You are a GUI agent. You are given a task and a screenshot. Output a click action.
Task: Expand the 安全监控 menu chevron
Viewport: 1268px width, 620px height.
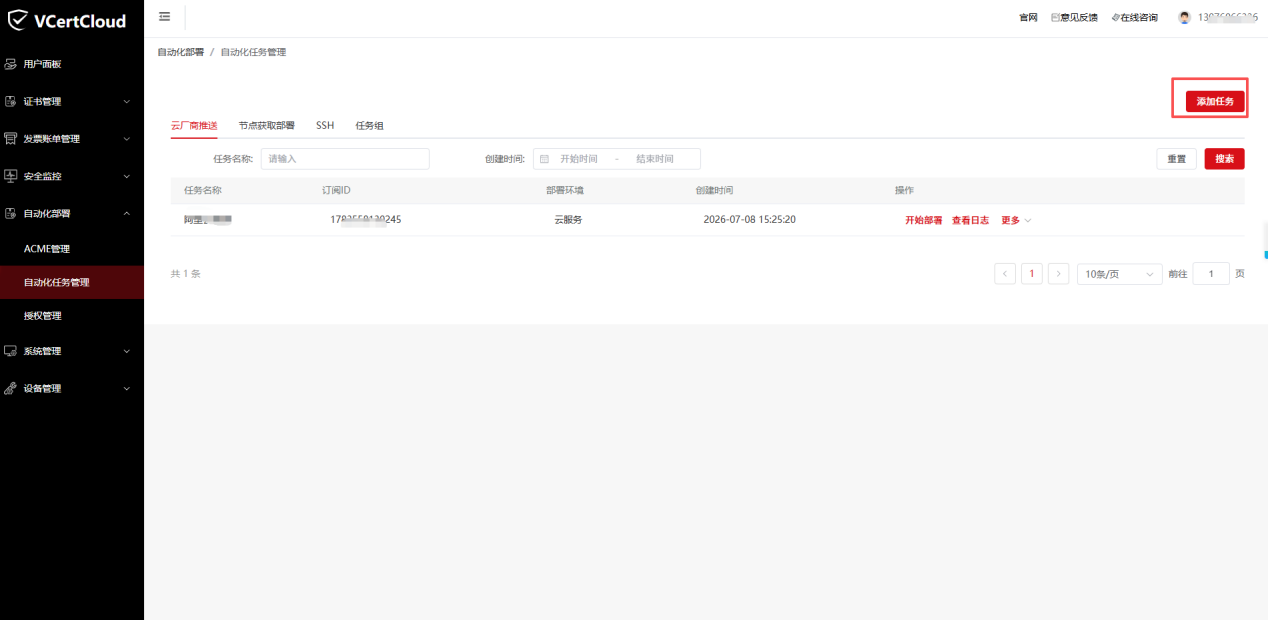pyautogui.click(x=126, y=176)
